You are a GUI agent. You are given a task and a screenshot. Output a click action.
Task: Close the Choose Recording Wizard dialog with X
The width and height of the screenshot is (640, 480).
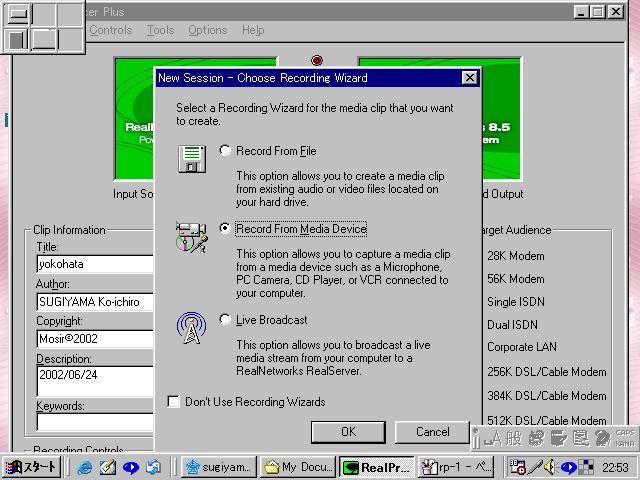click(x=469, y=78)
